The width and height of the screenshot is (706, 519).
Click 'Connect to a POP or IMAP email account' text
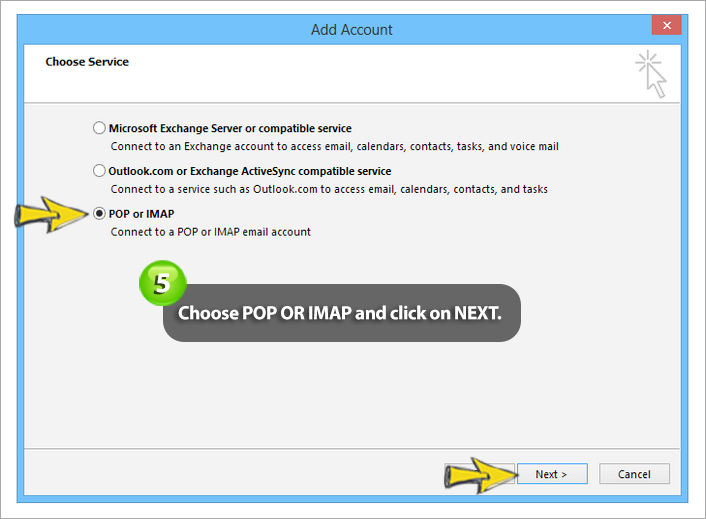pyautogui.click(x=211, y=232)
